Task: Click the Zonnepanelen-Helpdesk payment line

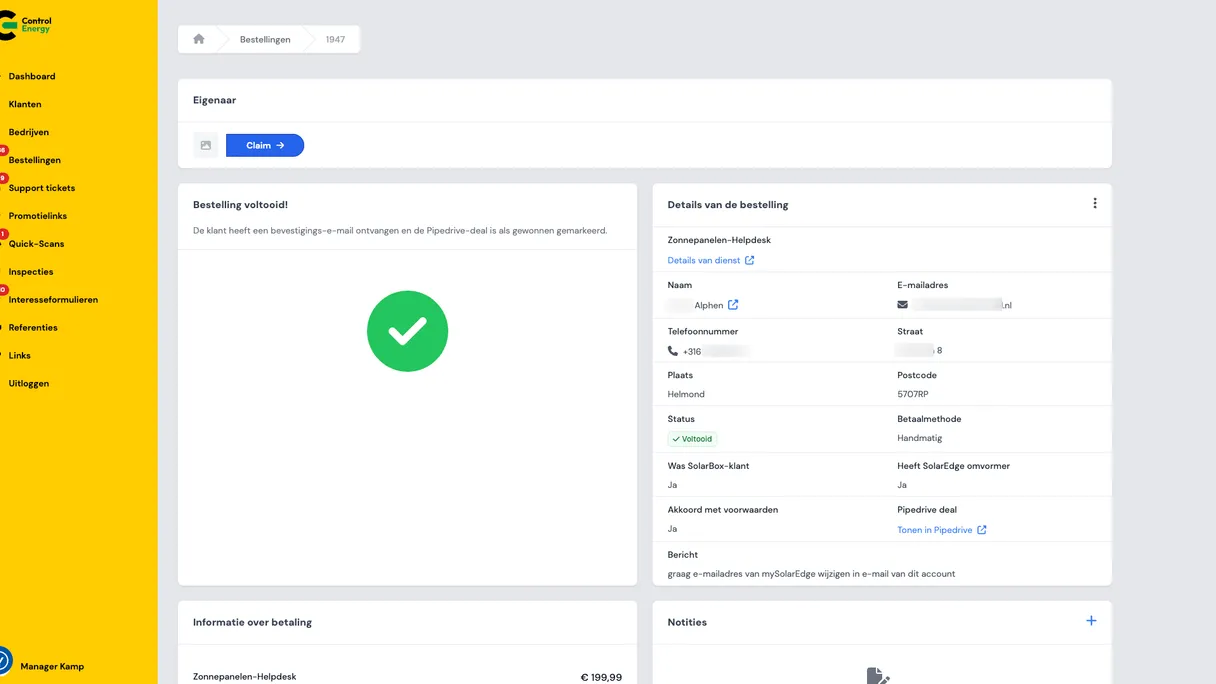Action: (x=244, y=677)
